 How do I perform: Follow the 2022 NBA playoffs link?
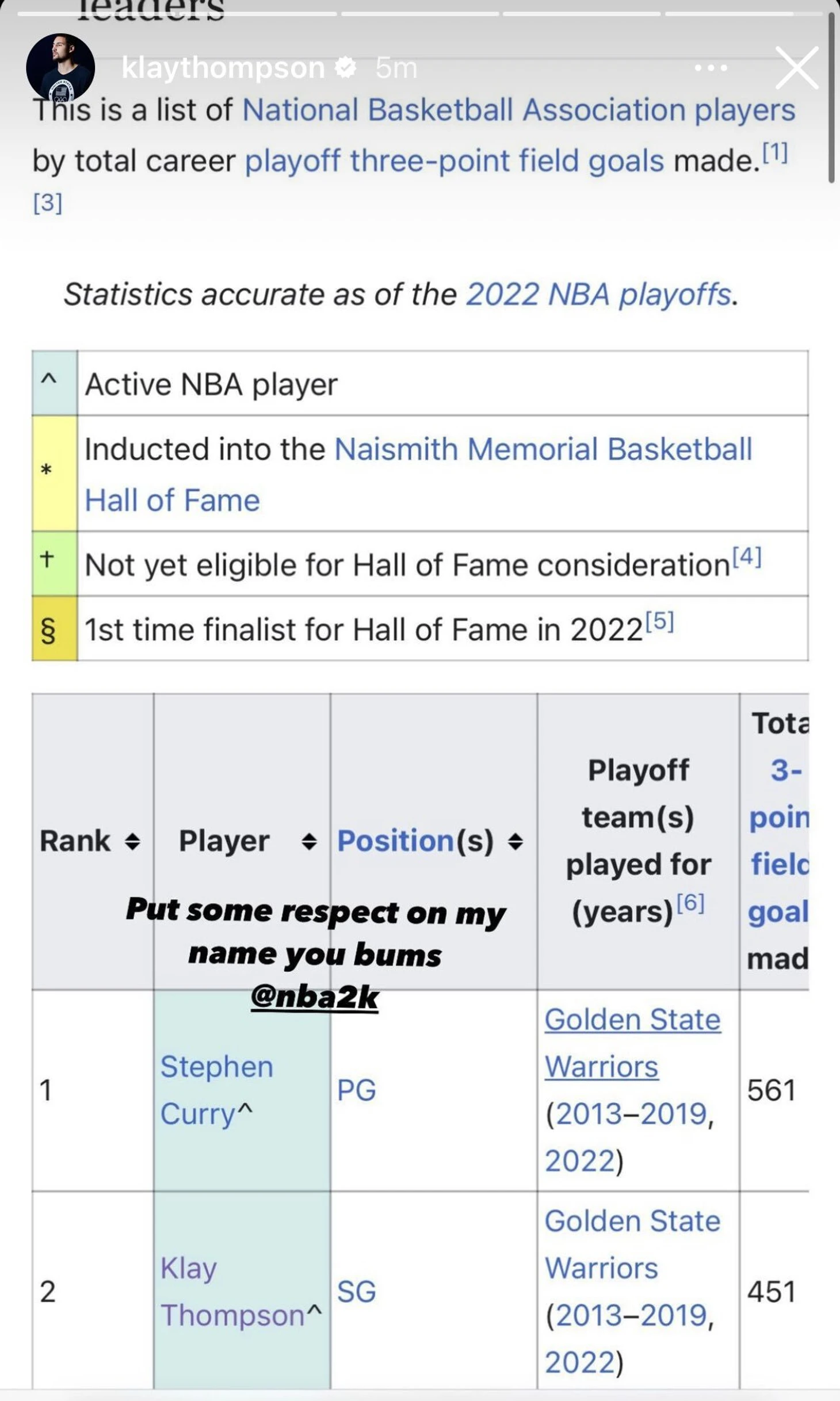[x=599, y=295]
